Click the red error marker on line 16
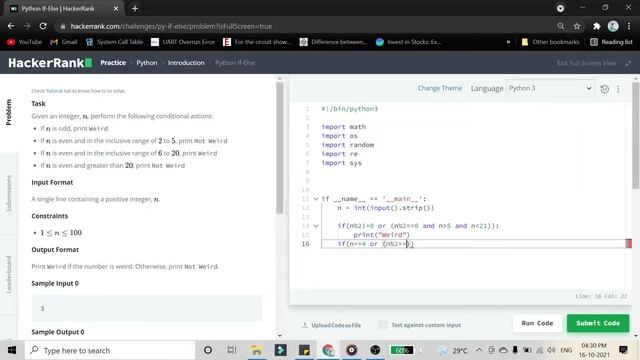Screen dimensions: 640x360 (x=629, y=244)
